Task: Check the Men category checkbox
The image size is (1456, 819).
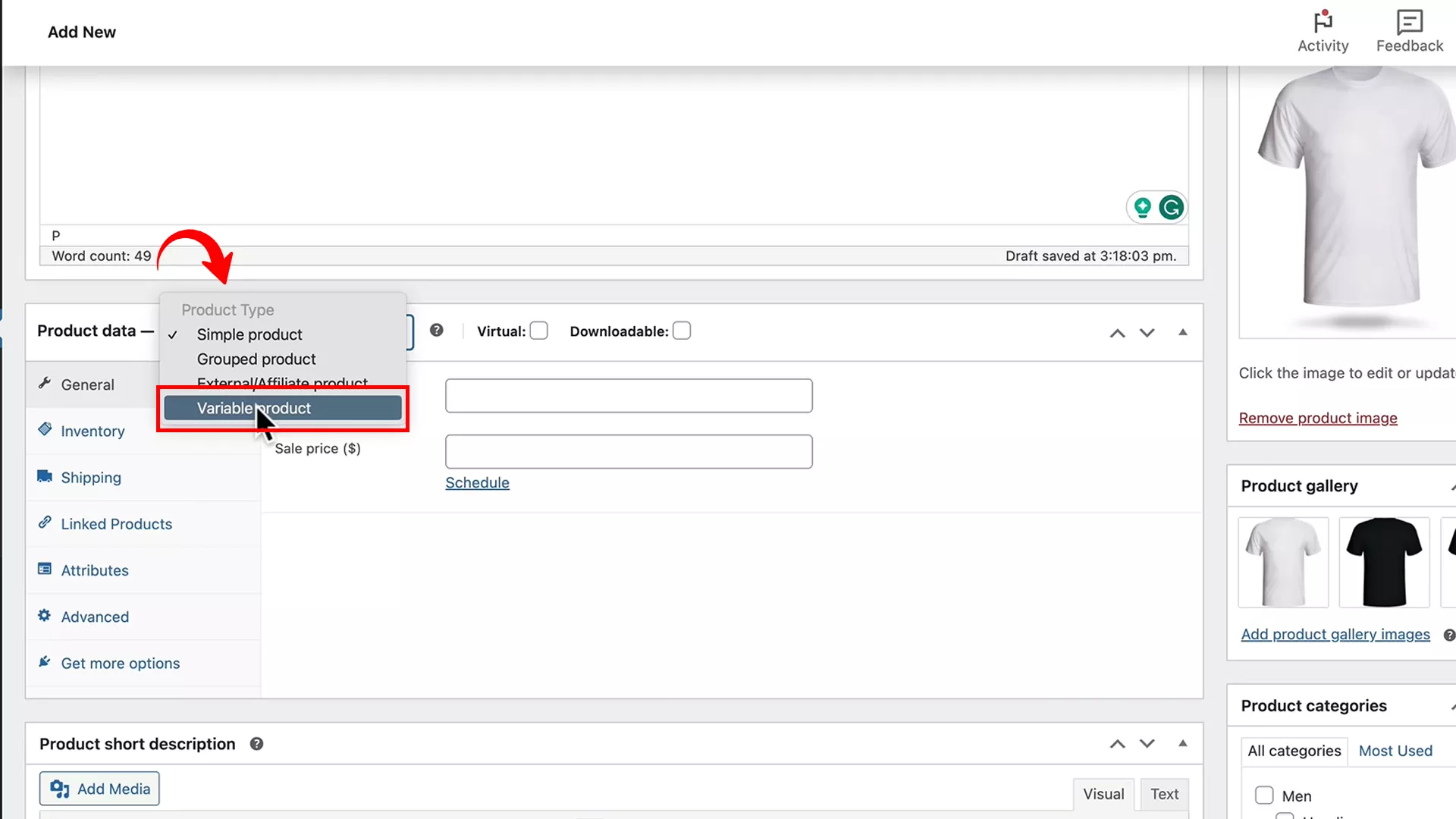Action: (x=1264, y=795)
